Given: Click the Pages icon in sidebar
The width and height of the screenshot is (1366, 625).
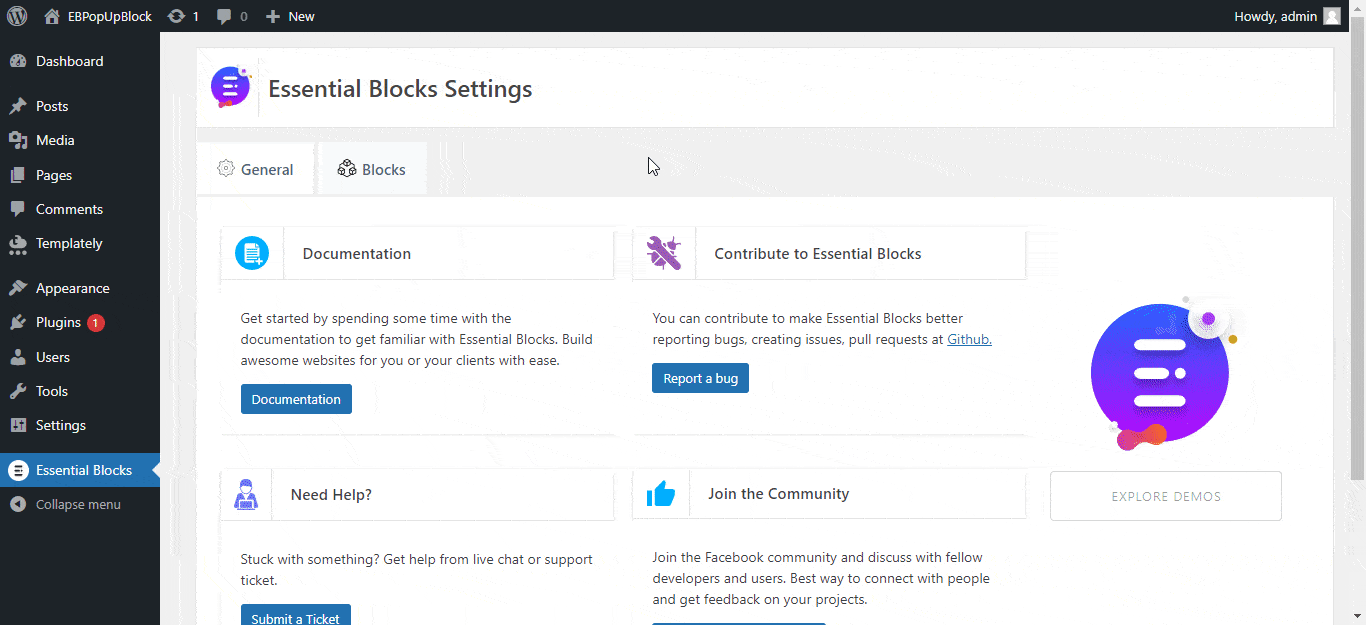Looking at the screenshot, I should point(18,175).
